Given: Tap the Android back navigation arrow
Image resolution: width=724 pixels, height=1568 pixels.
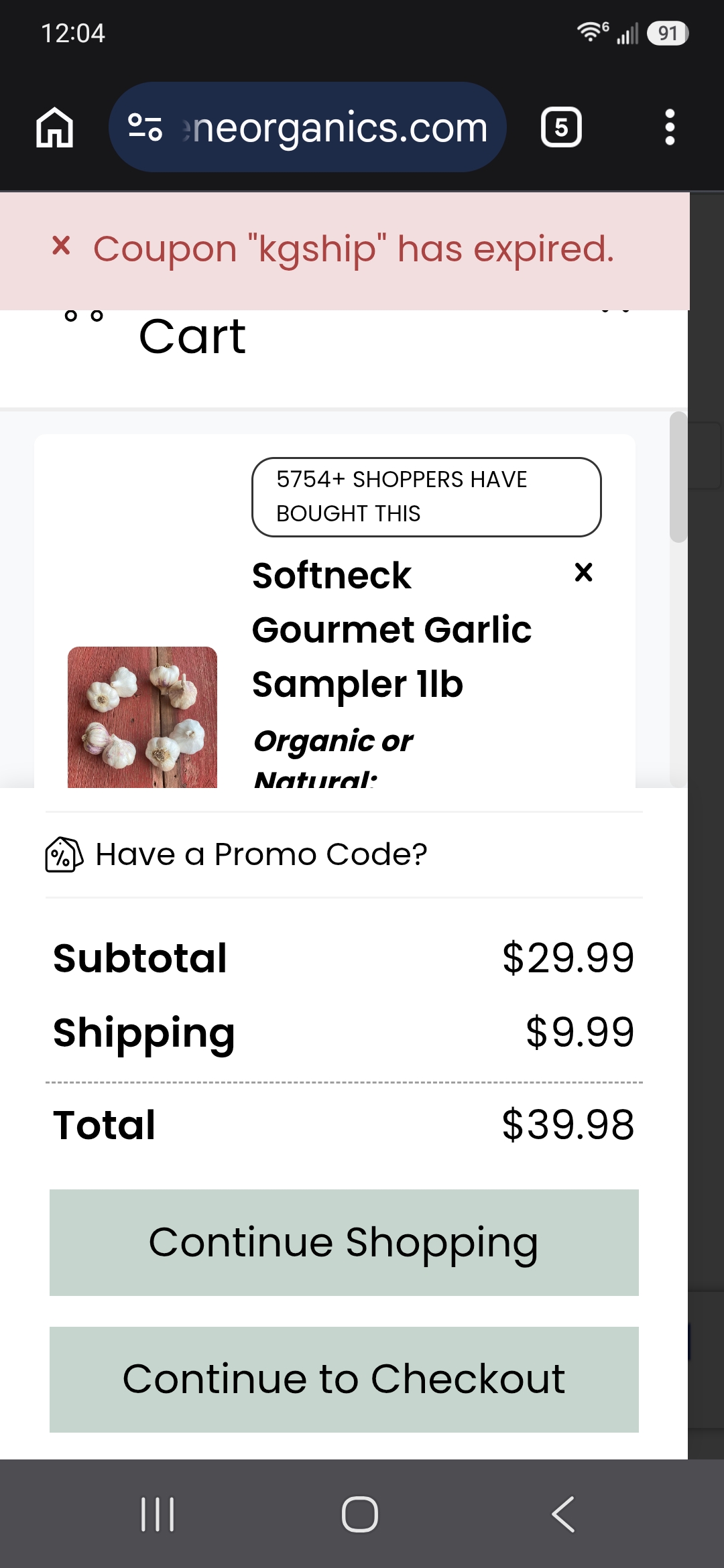Looking at the screenshot, I should point(563,1514).
